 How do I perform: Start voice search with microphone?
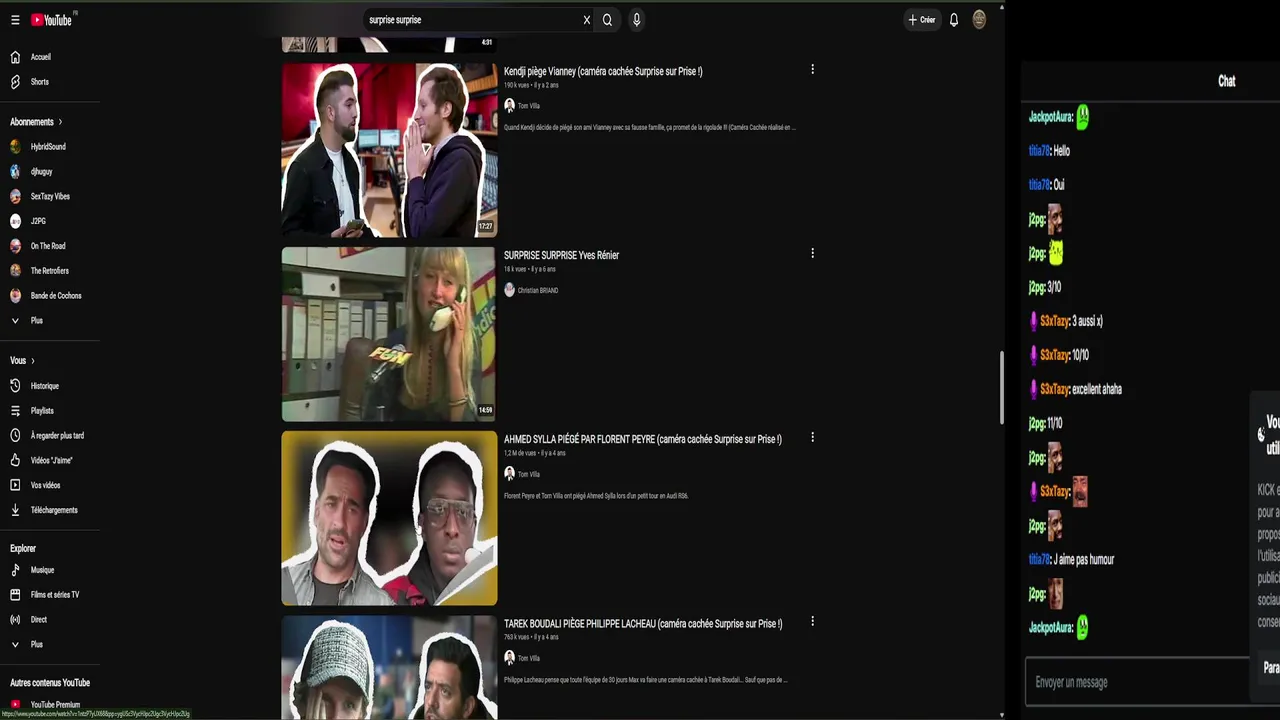tap(636, 20)
